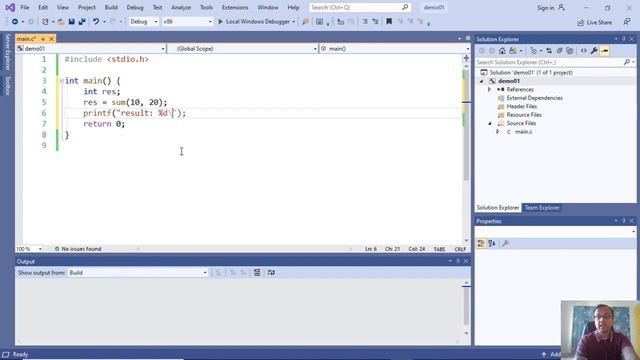Viewport: 640px width, 360px height.
Task: Collapse the Source Files folder
Action: click(490, 123)
